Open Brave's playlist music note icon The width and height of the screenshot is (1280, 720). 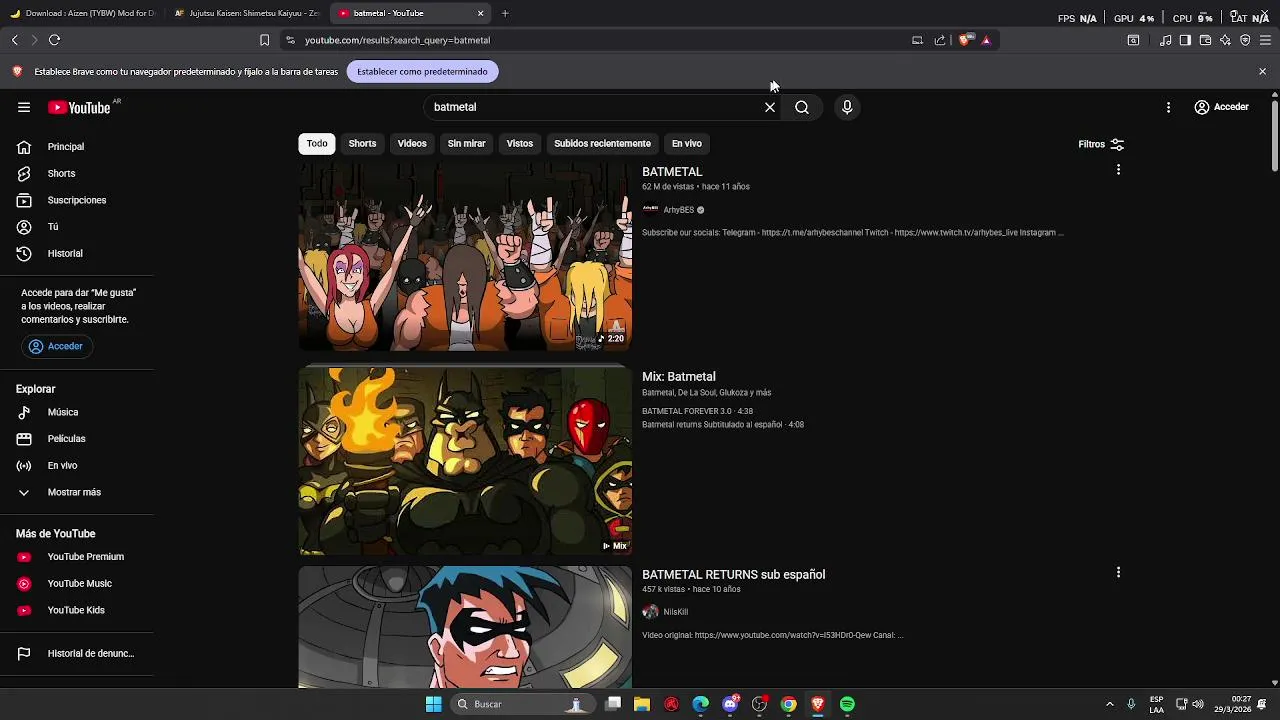(x=1165, y=40)
